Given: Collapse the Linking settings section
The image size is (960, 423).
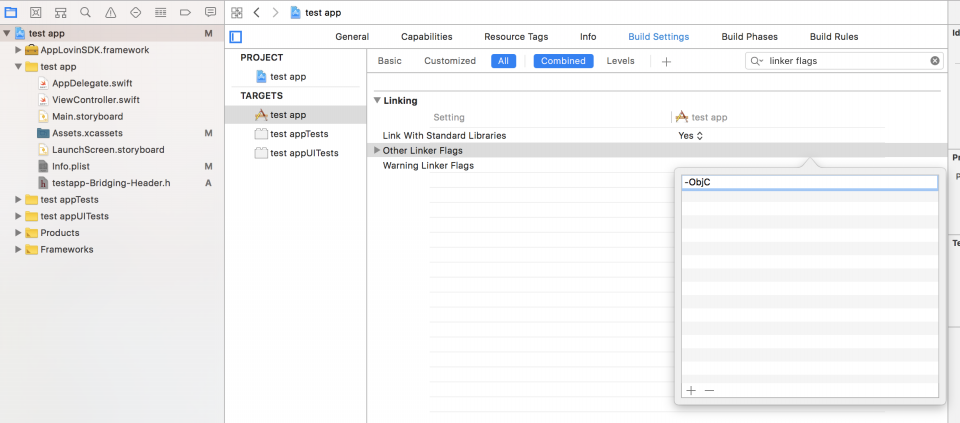Looking at the screenshot, I should click(377, 100).
